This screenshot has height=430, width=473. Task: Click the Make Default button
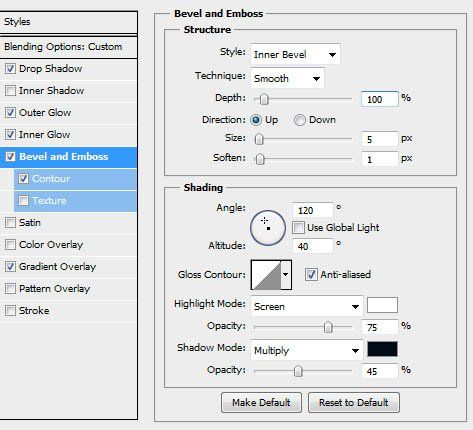click(261, 403)
